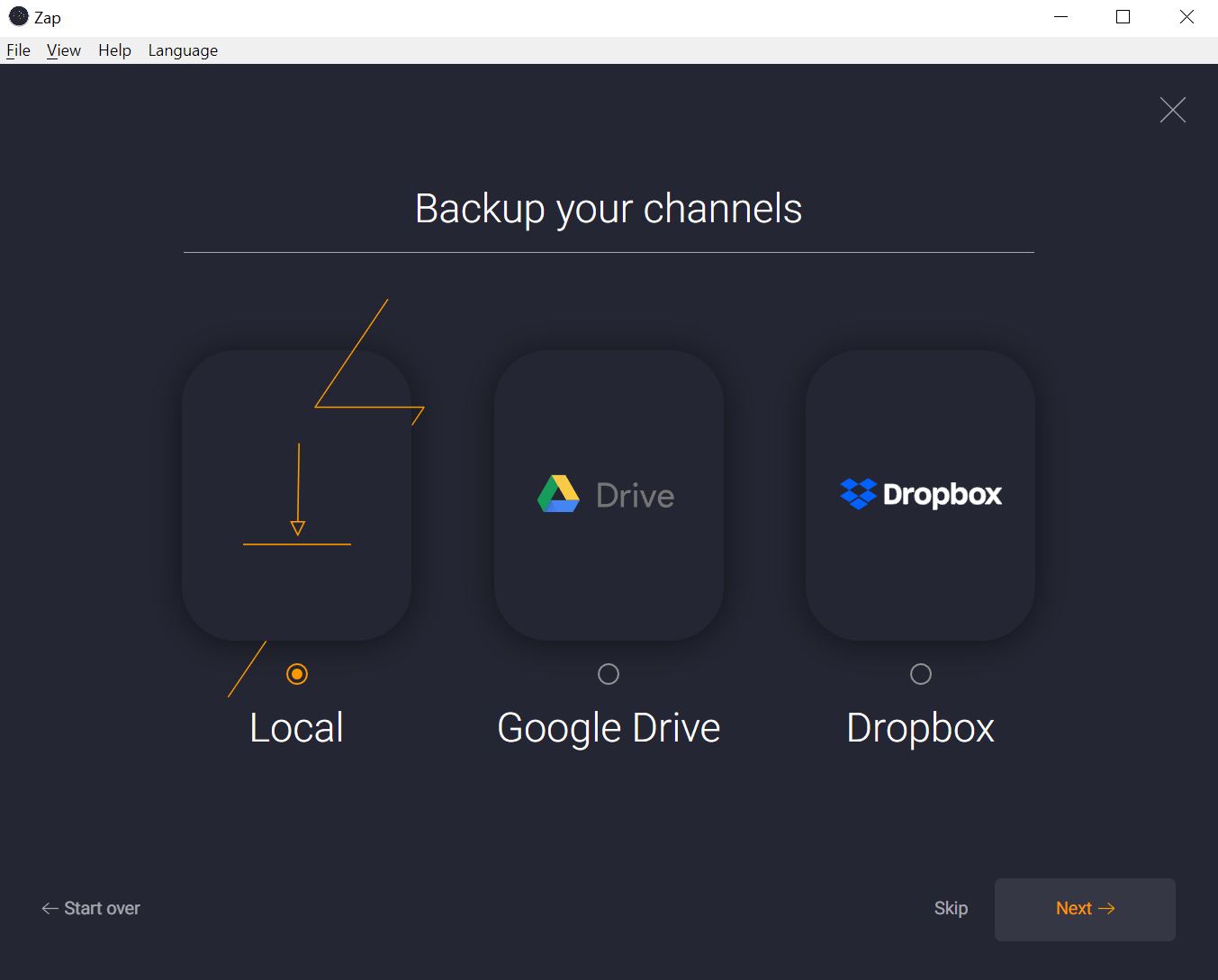This screenshot has height=980, width=1218.
Task: Choose the Dropbox logo card
Action: coord(921,495)
